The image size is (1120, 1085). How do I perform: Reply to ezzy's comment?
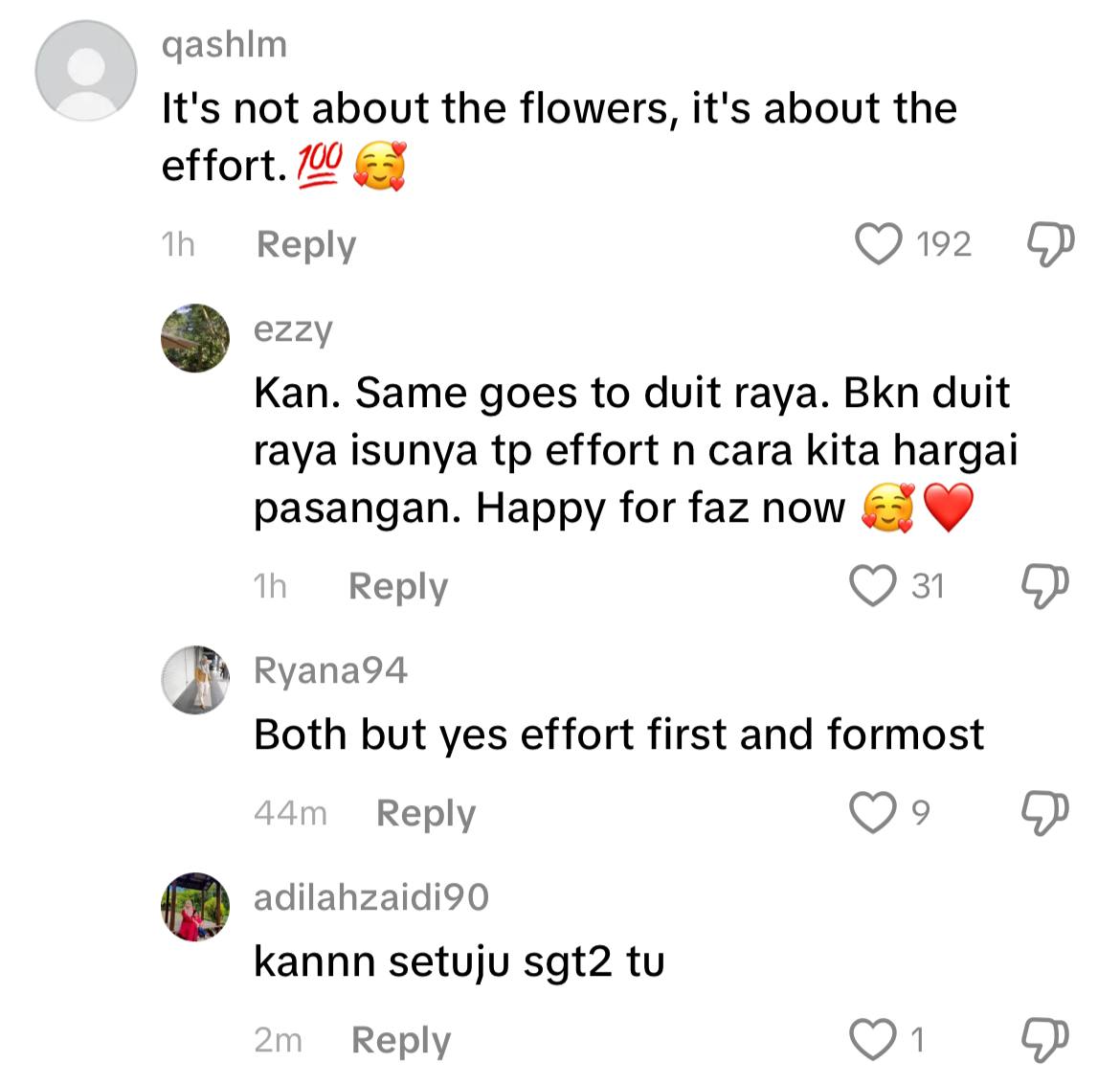[x=397, y=586]
